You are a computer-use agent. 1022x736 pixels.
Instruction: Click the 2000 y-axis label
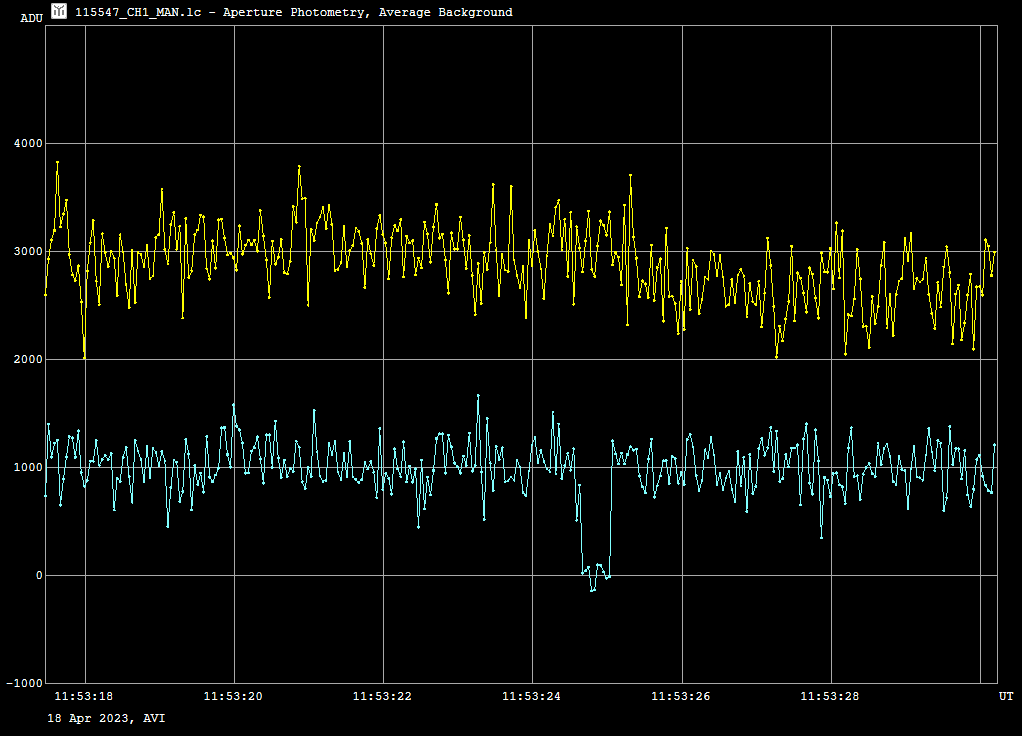point(28,360)
